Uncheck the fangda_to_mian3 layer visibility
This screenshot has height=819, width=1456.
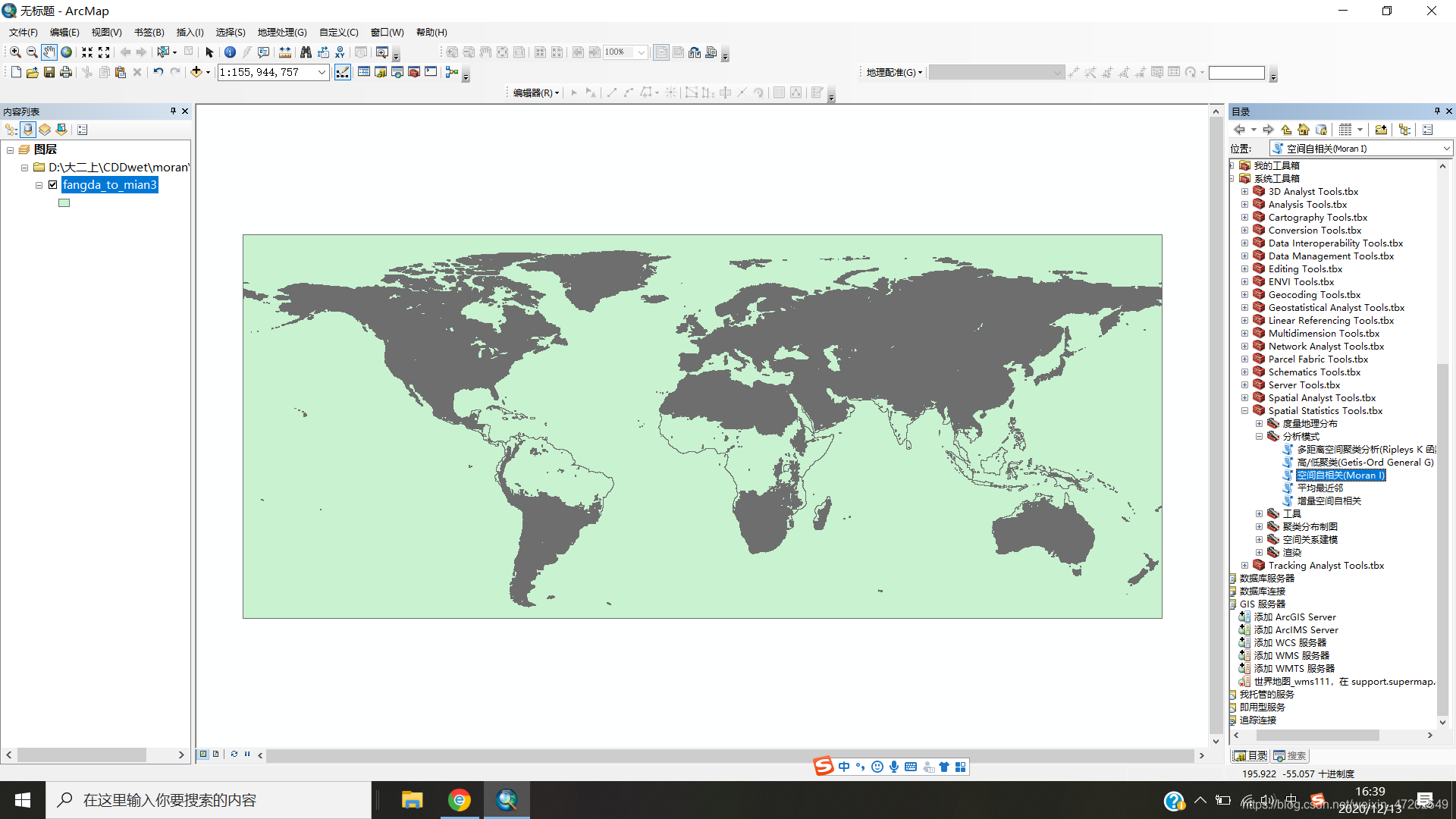click(x=53, y=185)
